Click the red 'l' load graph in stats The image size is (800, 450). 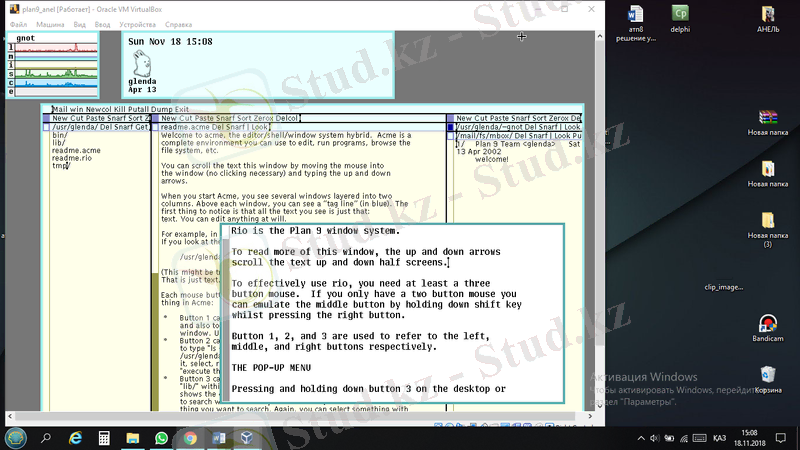click(x=56, y=48)
